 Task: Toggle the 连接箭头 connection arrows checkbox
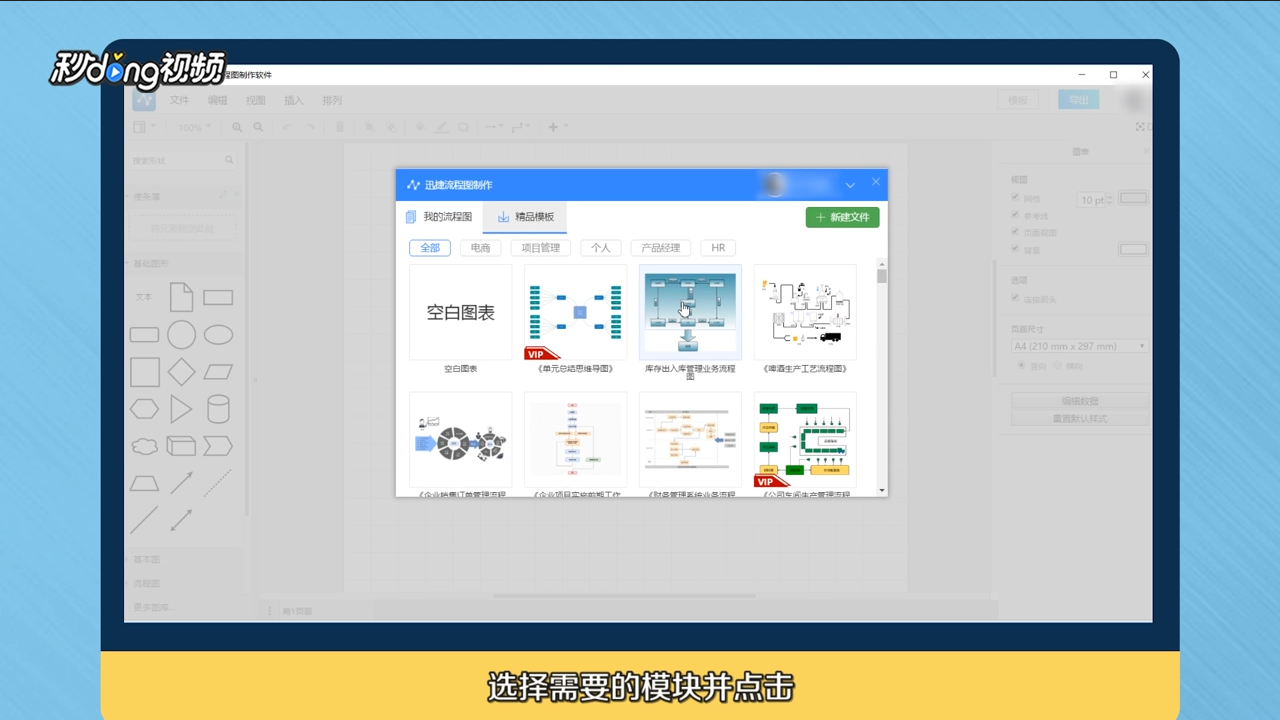click(x=1016, y=298)
